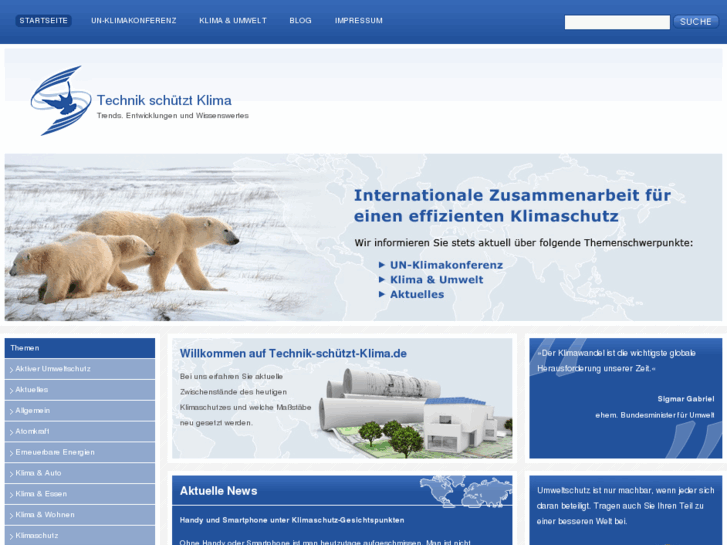
Task: Click the Umweltschutz ist nur machbar text
Action: tap(625, 506)
